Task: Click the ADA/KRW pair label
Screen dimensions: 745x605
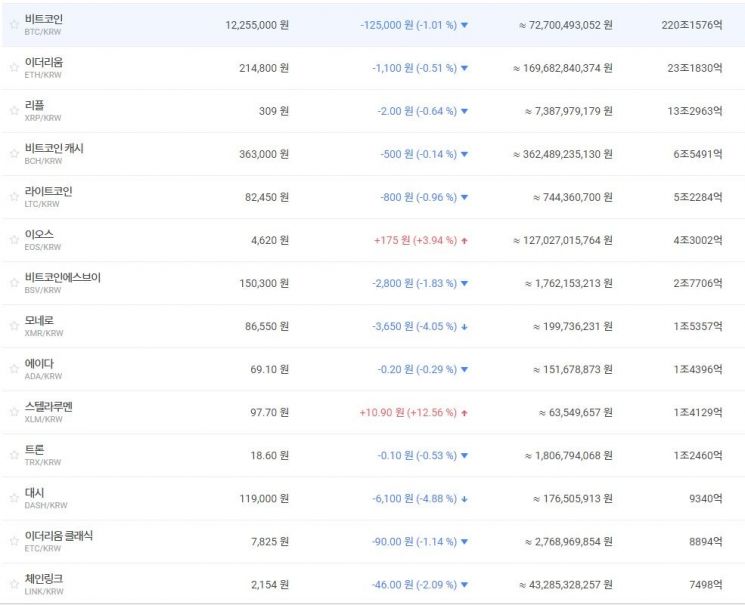Action: [43, 376]
